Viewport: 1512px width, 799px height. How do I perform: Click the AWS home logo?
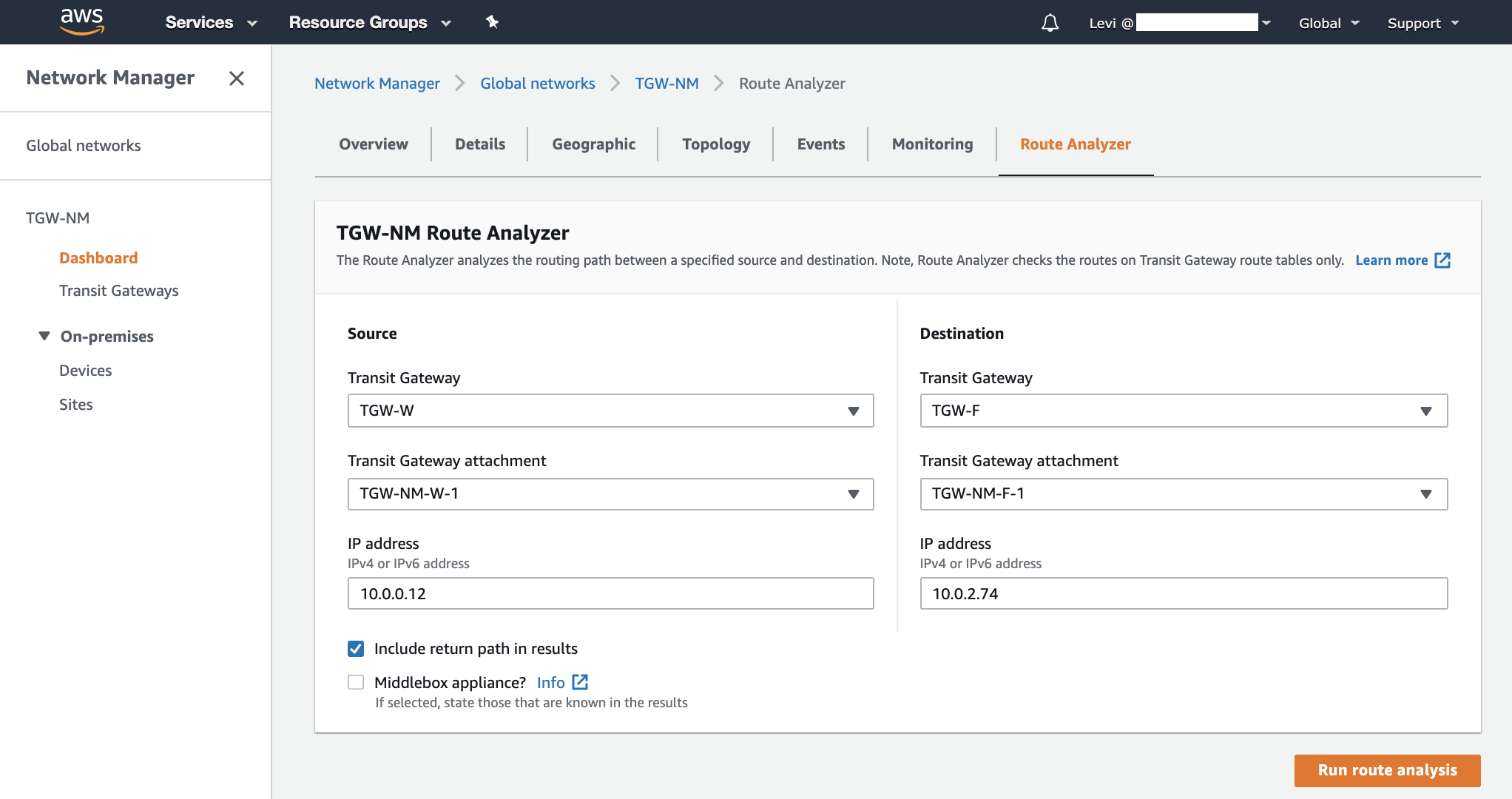coord(81,21)
